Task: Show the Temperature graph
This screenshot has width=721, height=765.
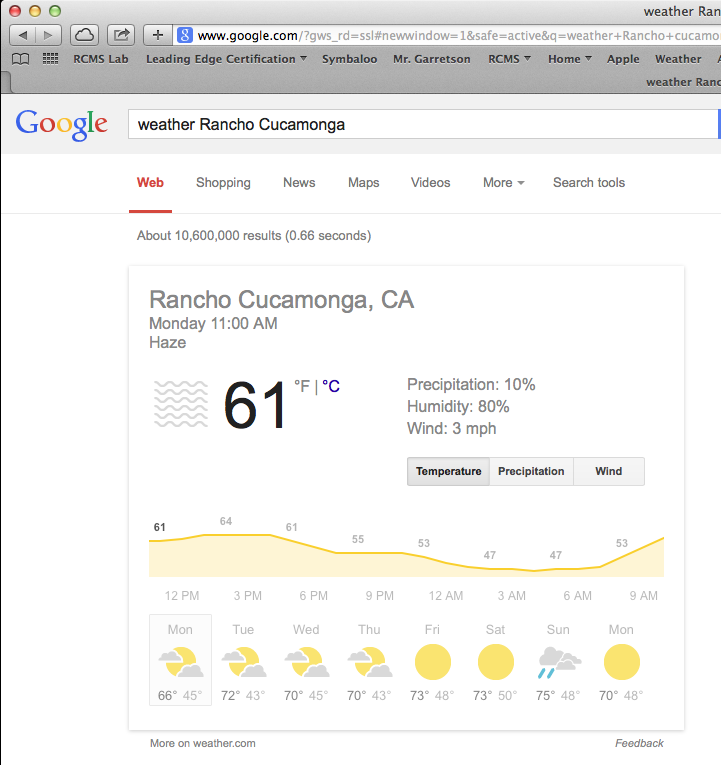Action: [448, 471]
